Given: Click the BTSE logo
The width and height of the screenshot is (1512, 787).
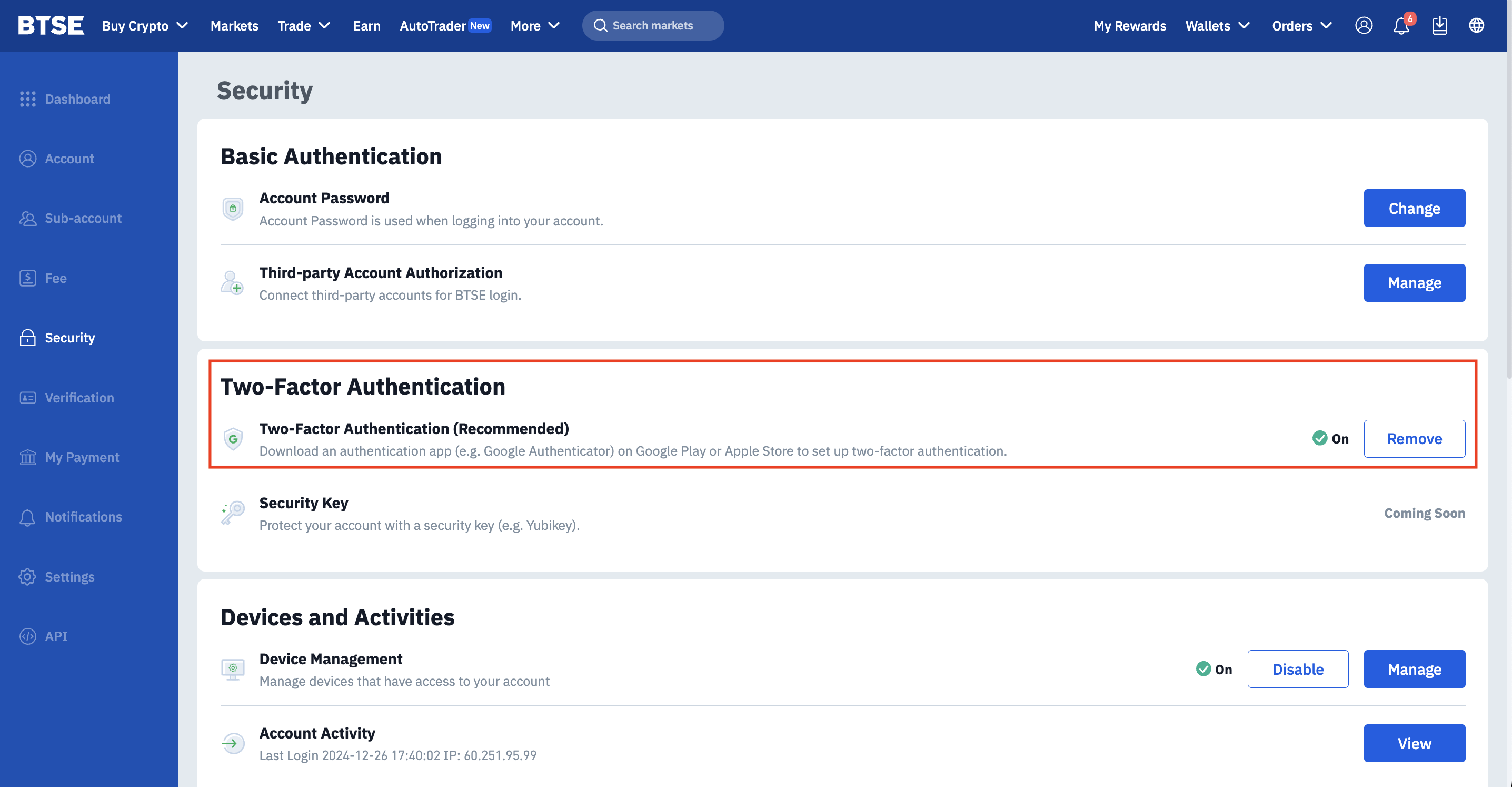Looking at the screenshot, I should coord(51,26).
